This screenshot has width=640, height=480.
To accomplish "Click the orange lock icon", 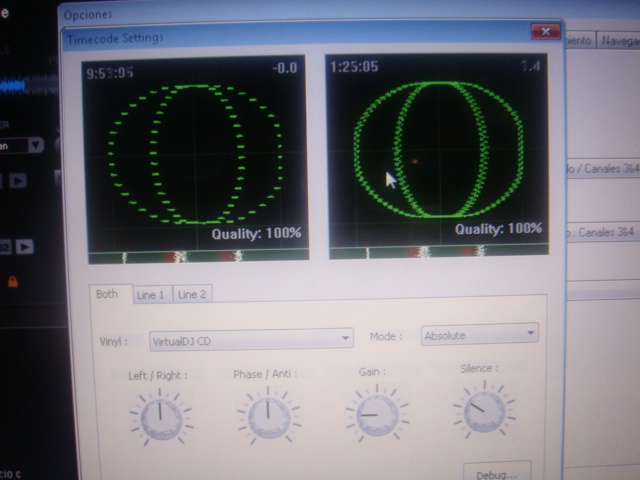I will [13, 282].
